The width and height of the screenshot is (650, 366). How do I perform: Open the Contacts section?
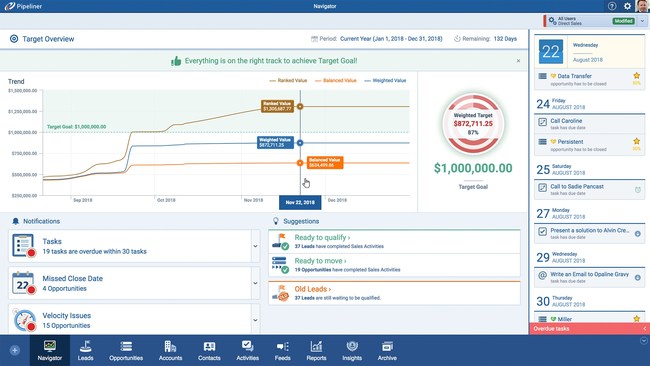209,350
